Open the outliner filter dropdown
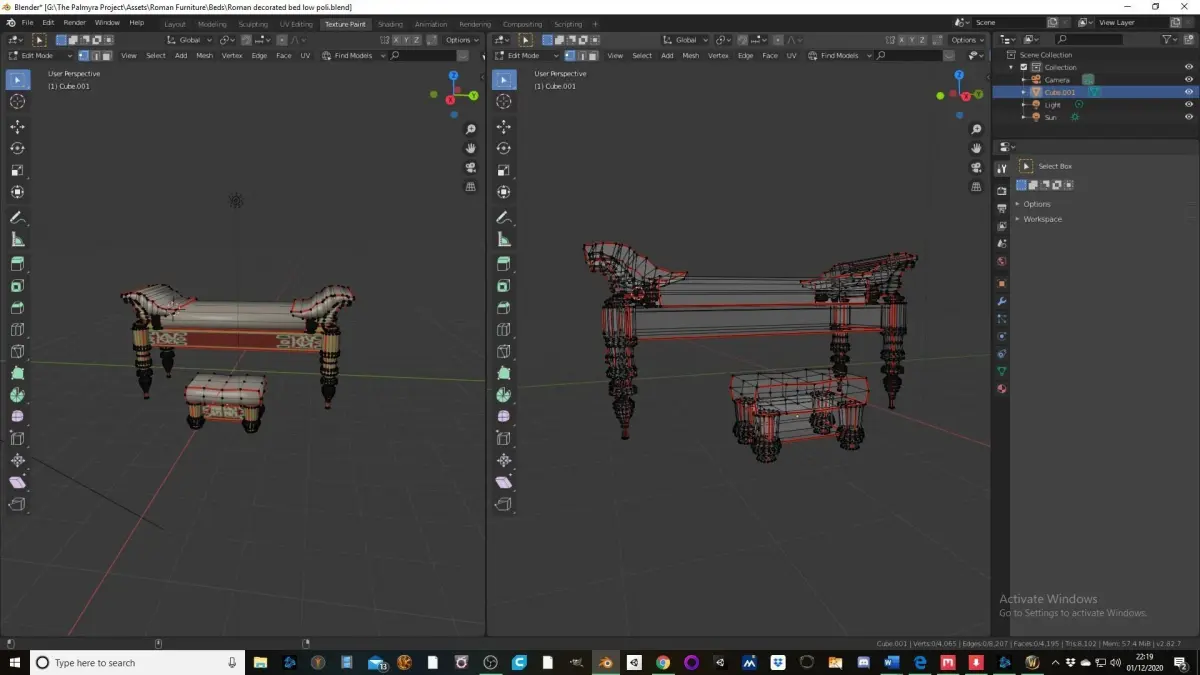 click(1170, 40)
